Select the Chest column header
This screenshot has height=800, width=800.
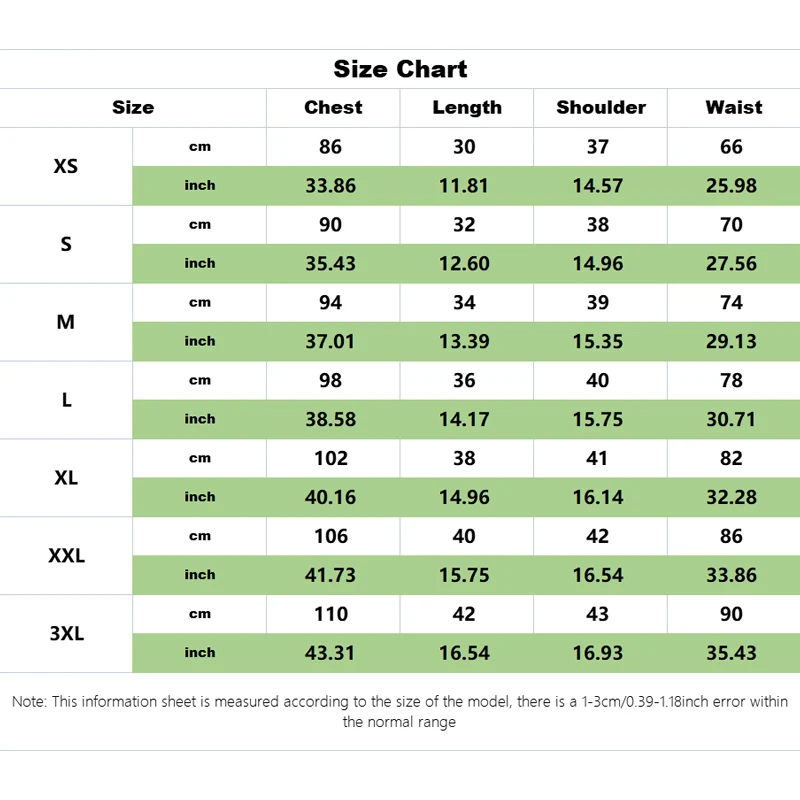333,107
